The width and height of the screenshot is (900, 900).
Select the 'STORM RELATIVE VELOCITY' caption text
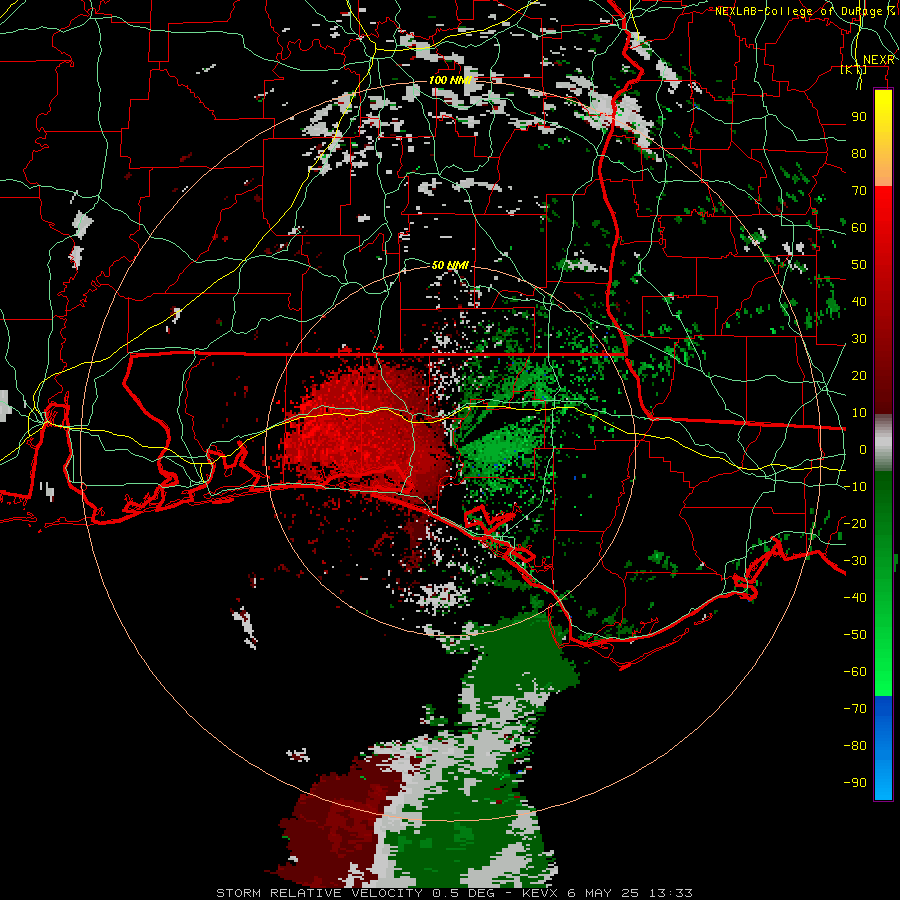coord(319,893)
